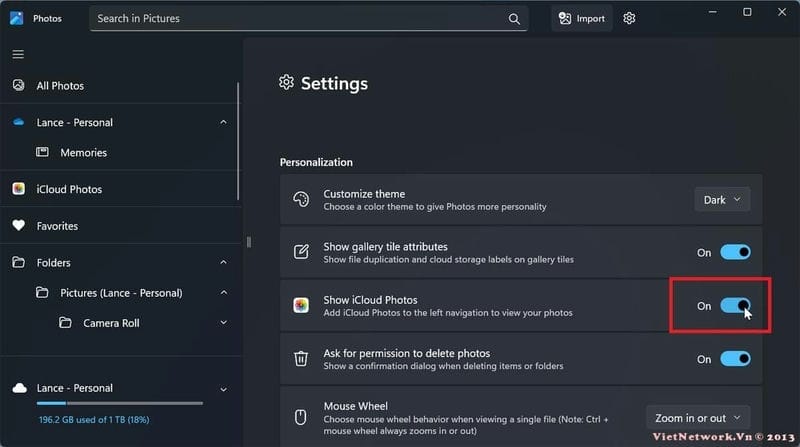Click the hamburger navigation menu icon
This screenshot has width=800, height=447.
pyautogui.click(x=18, y=54)
